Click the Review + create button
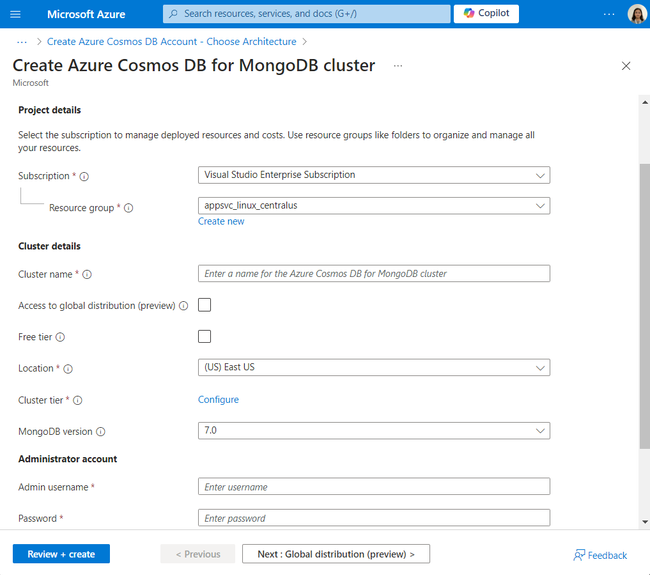Viewport: 650px width, 575px height. coord(61,554)
